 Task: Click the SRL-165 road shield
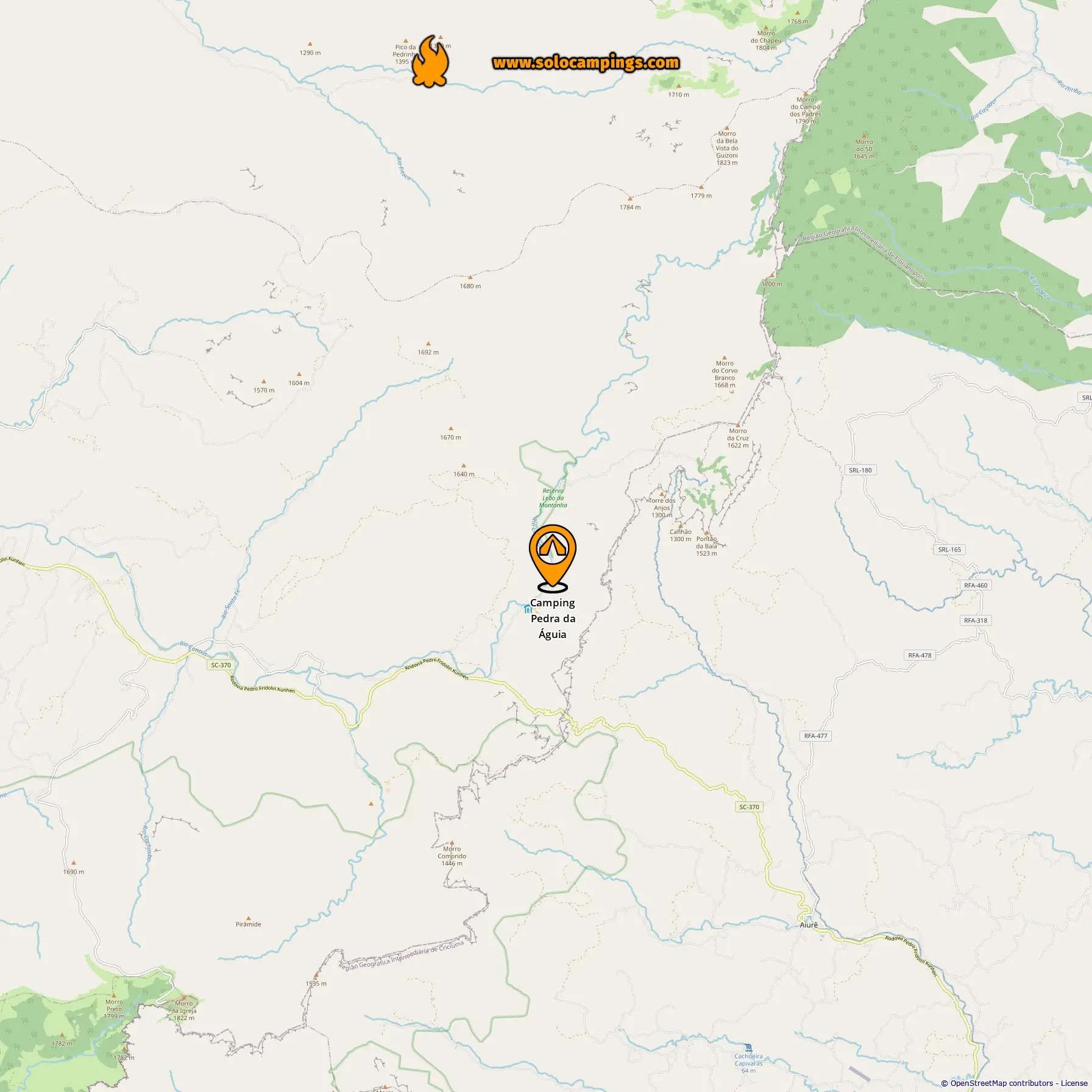click(949, 549)
